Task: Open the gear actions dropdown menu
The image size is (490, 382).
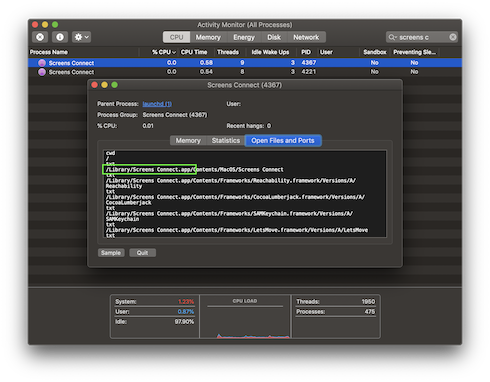Action: 81,37
